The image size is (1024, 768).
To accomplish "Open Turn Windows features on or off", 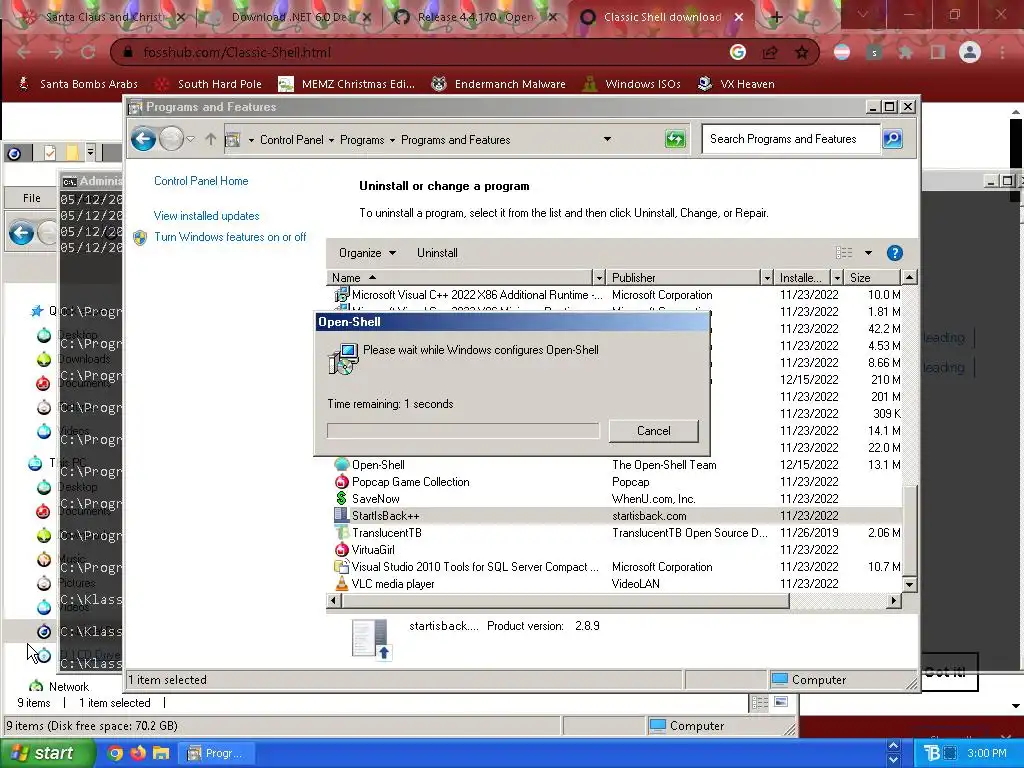I will [230, 237].
